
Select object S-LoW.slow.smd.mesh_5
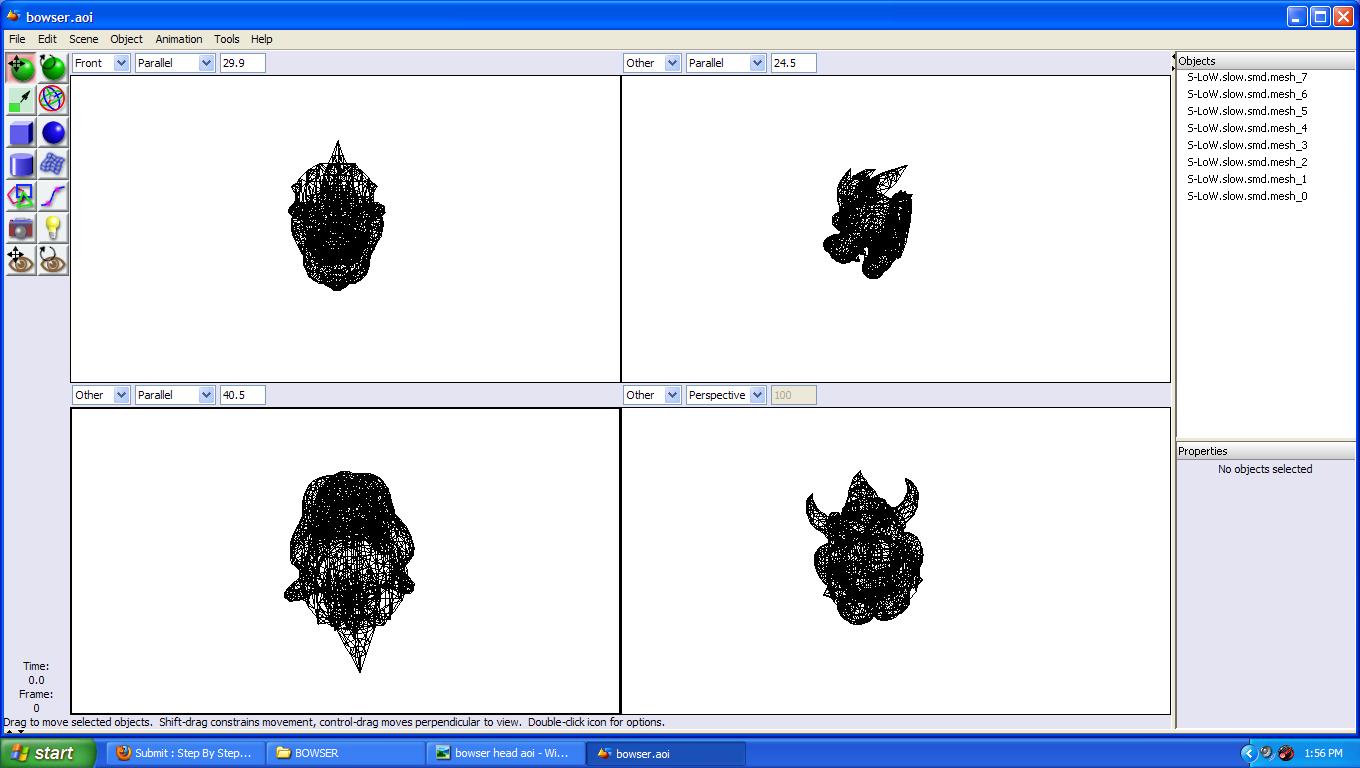click(1247, 111)
